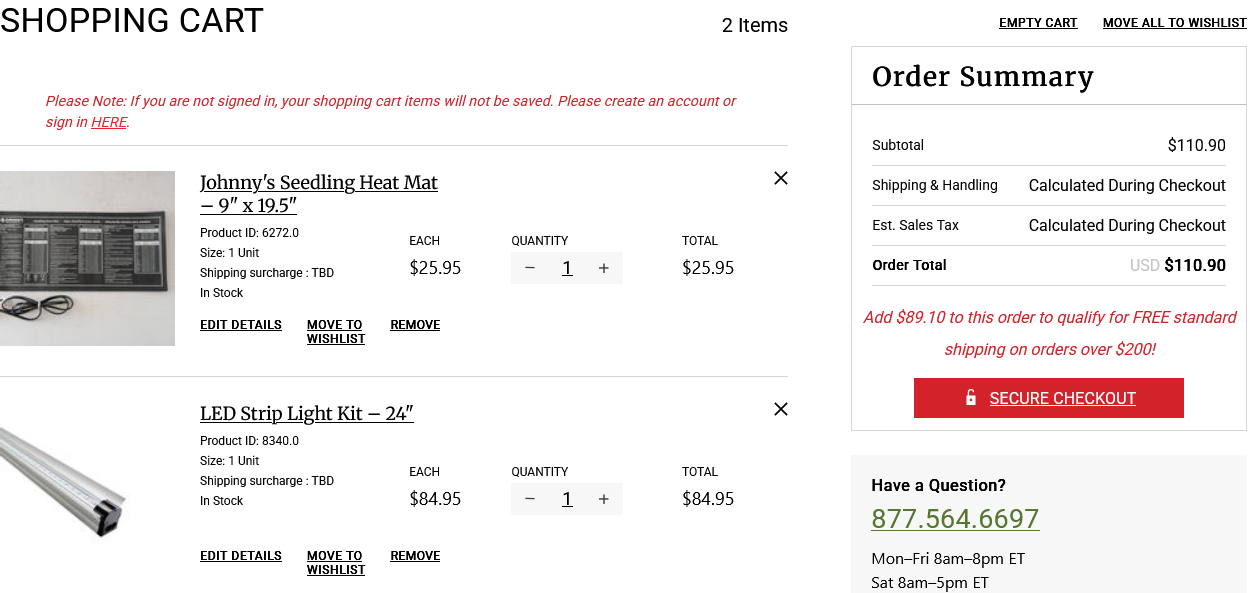
Task: Select the Heat Mat quantity field
Action: 567,268
